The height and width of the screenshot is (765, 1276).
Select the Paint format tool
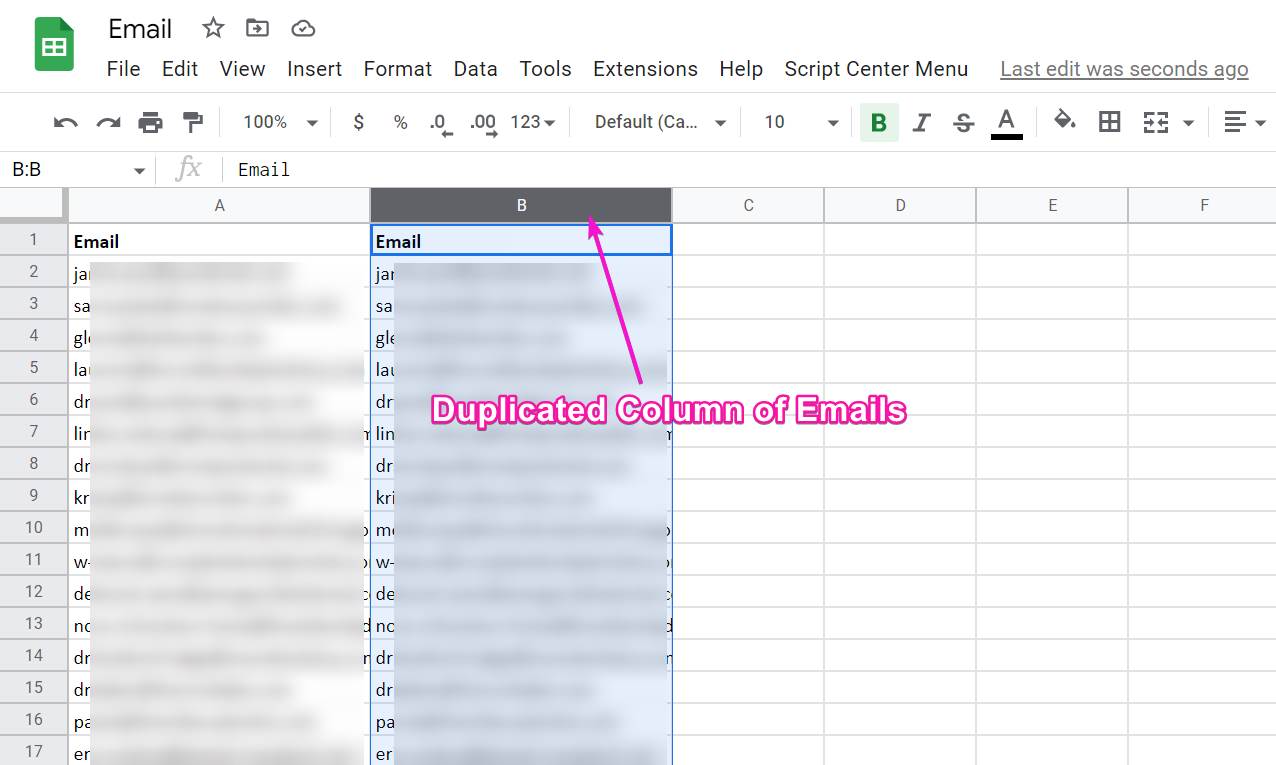point(193,121)
